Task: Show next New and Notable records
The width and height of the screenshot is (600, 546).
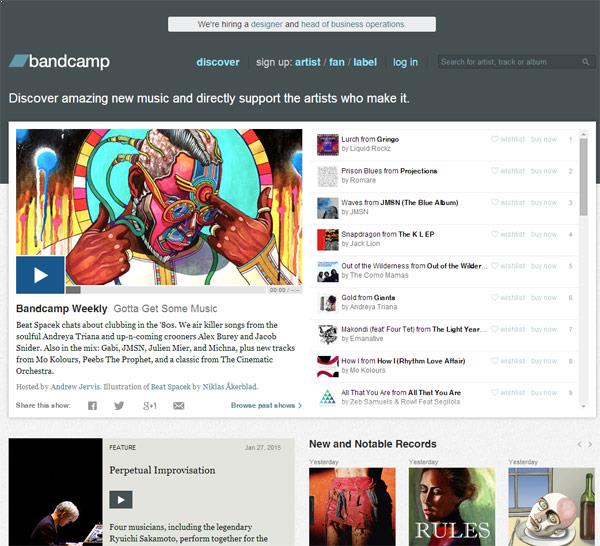Action: [590, 444]
